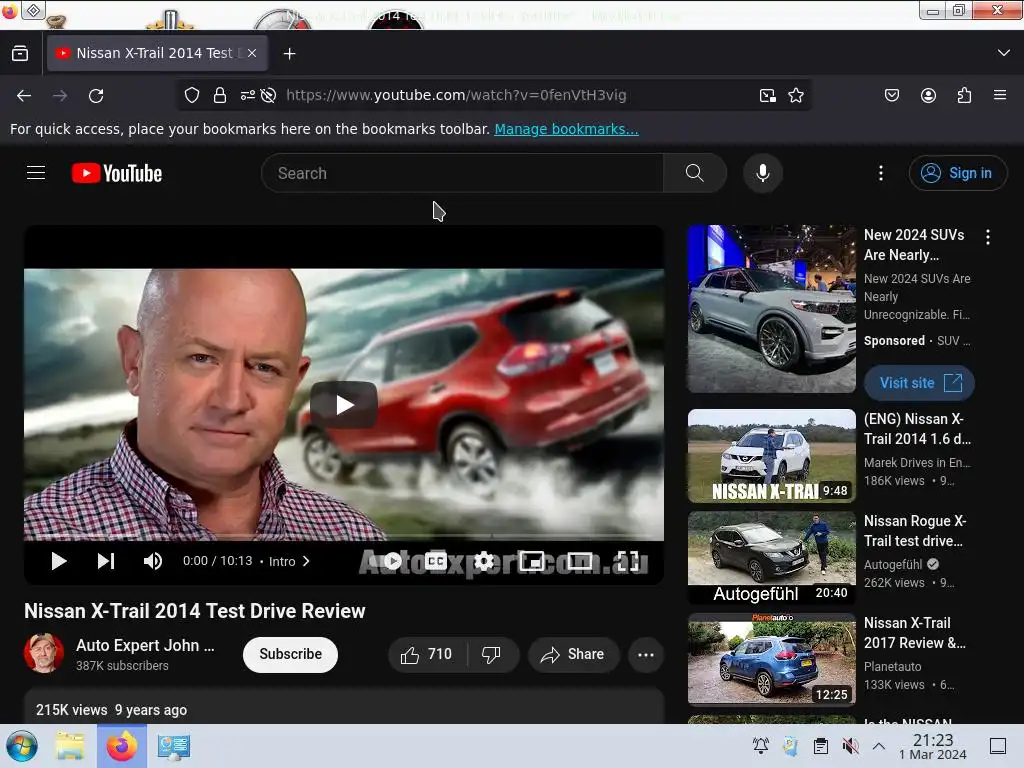
Task: Open Nissan X-Trail 2017 Review thumbnail
Action: pos(772,658)
